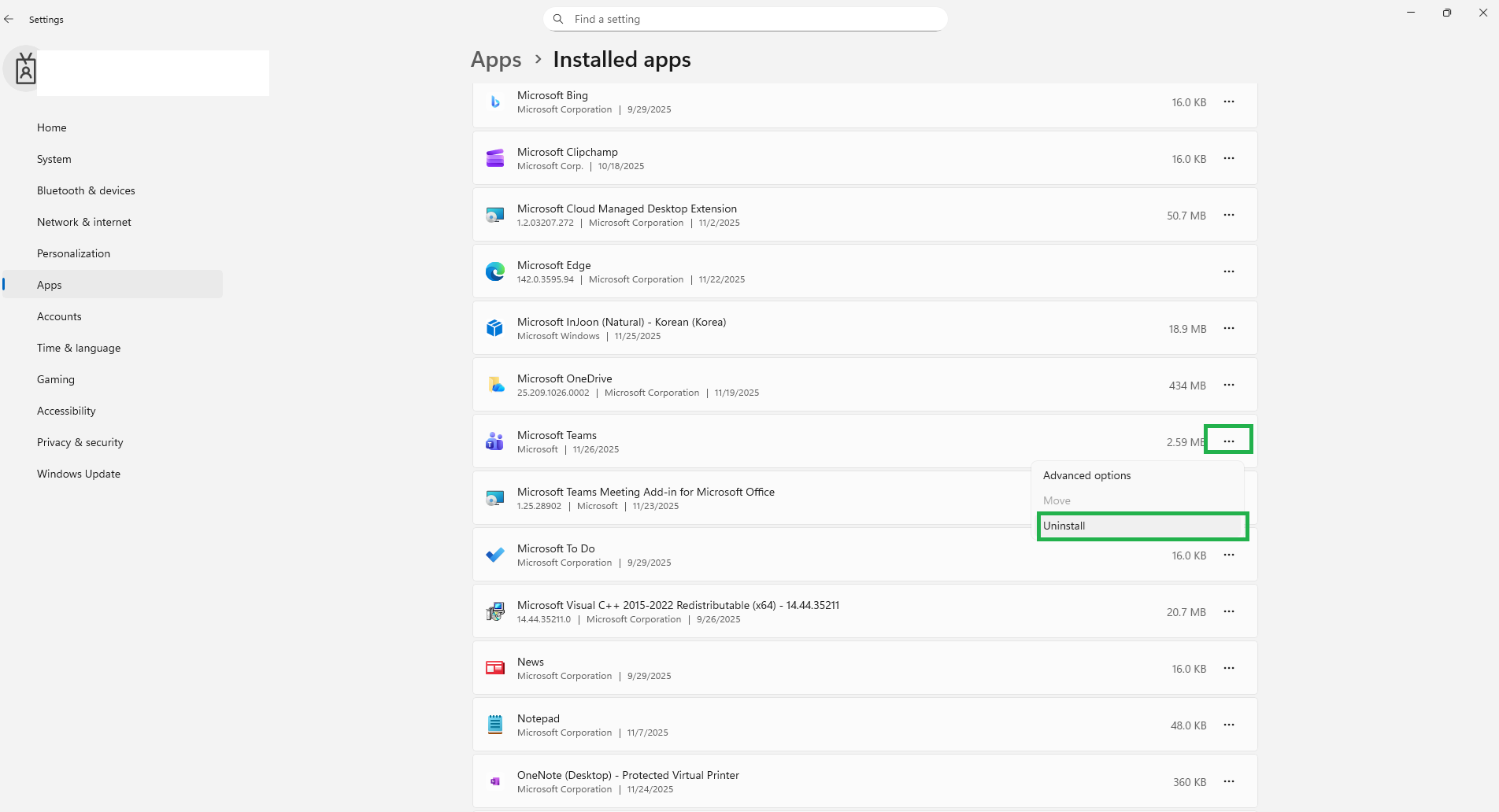The height and width of the screenshot is (812, 1499).
Task: Click the Teams Meeting Add-in icon
Action: (495, 498)
